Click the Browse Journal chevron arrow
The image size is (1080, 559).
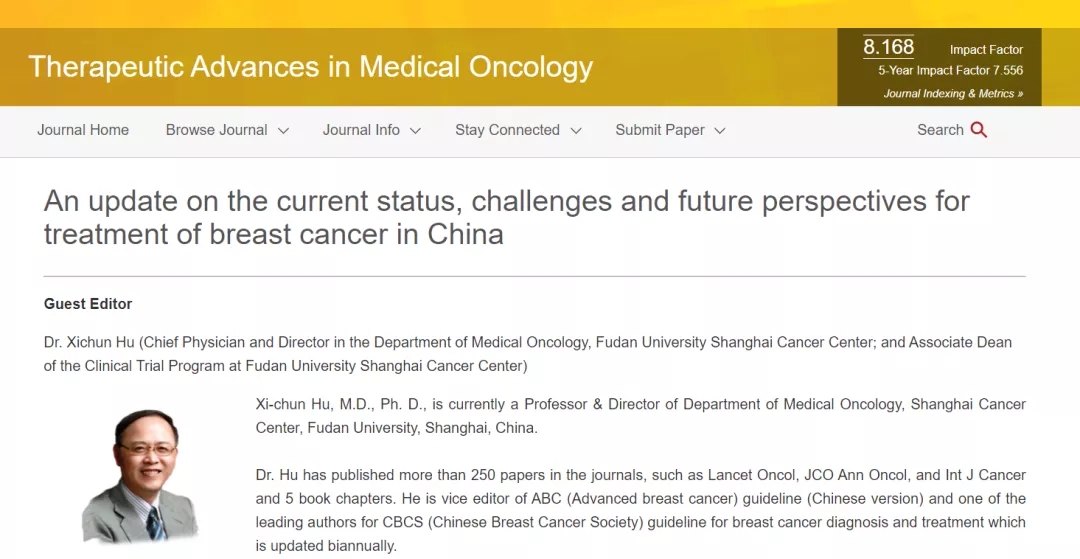(283, 131)
